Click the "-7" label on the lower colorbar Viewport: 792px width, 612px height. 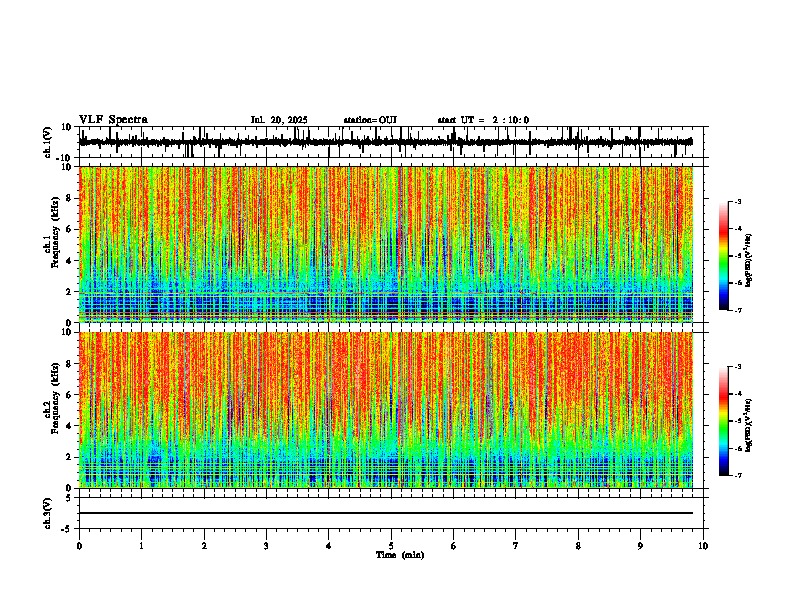pos(737,475)
